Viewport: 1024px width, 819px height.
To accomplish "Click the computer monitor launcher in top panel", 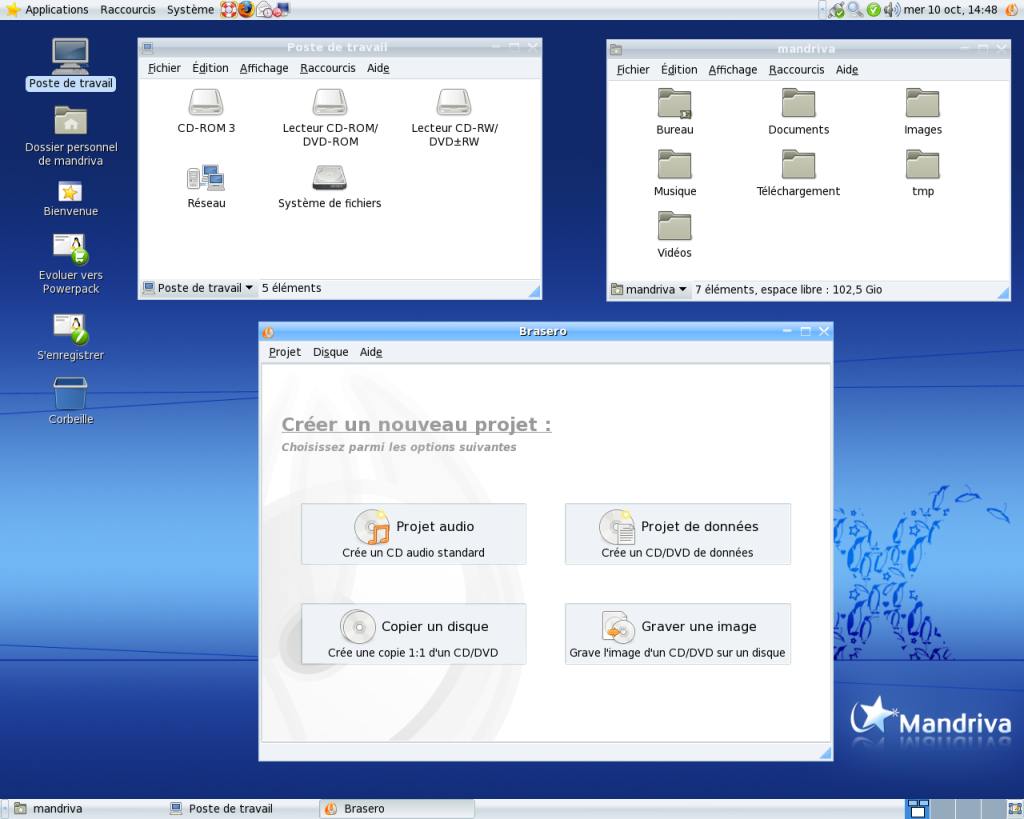I will tap(281, 9).
